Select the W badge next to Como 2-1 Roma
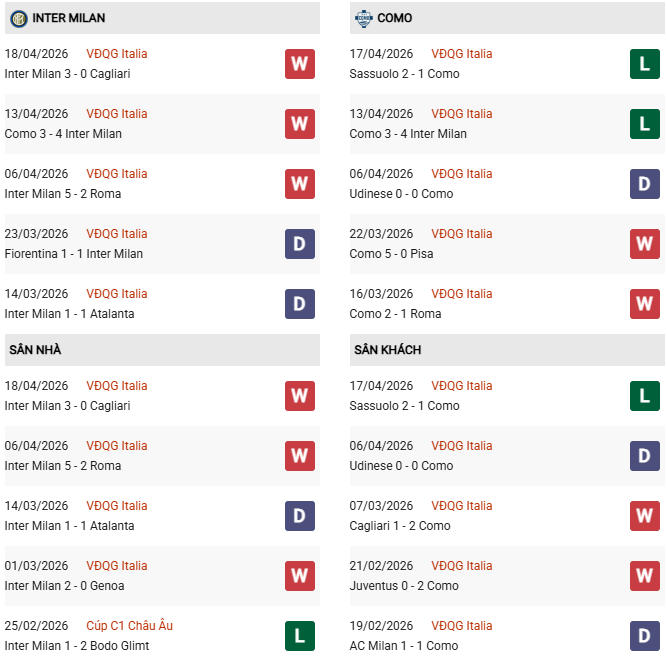The height and width of the screenshot is (659, 666). tap(645, 304)
